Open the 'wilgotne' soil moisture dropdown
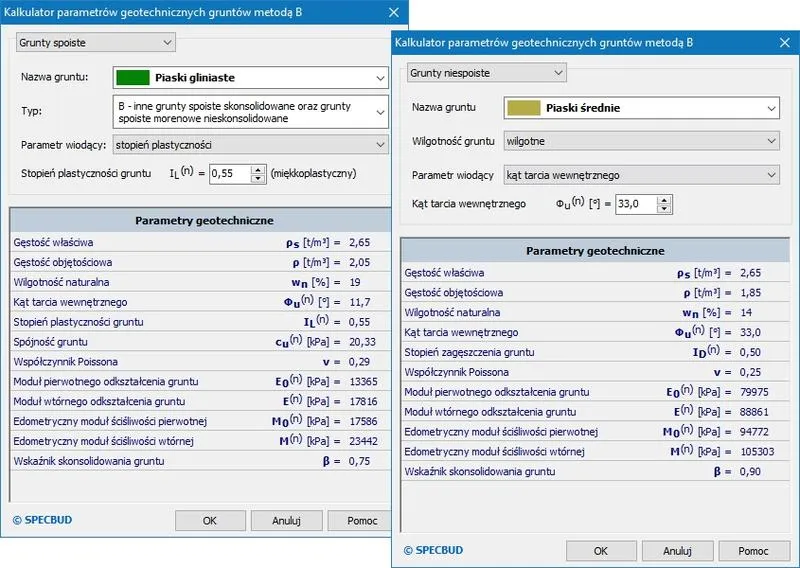The height and width of the screenshot is (568, 800). point(640,141)
